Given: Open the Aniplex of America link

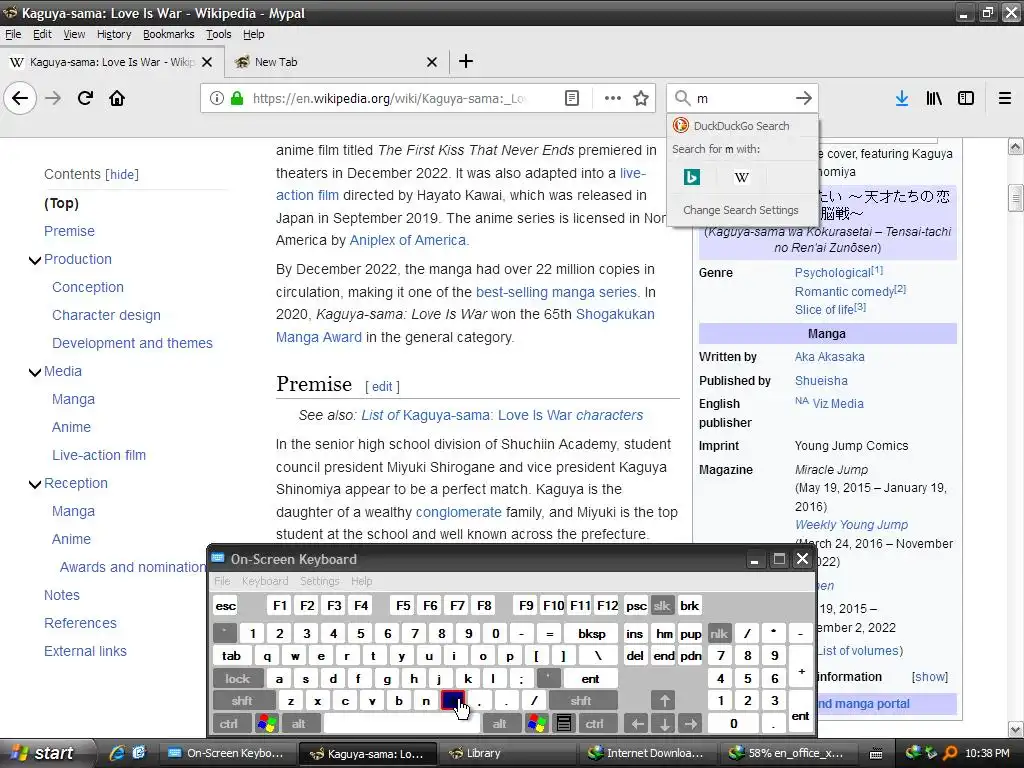Looking at the screenshot, I should [x=408, y=240].
